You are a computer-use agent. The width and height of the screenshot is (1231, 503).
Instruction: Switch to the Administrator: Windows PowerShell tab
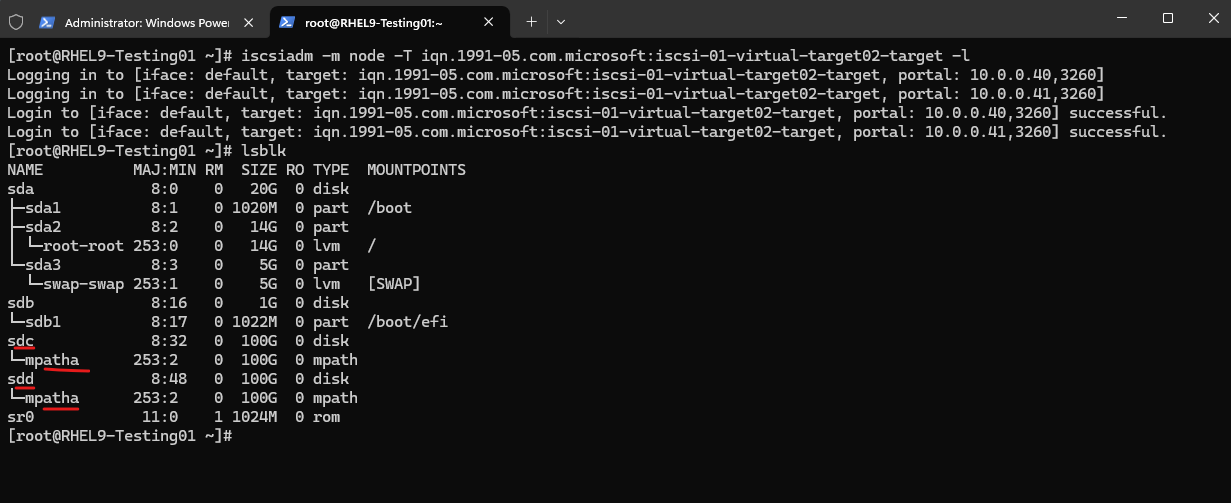147,21
